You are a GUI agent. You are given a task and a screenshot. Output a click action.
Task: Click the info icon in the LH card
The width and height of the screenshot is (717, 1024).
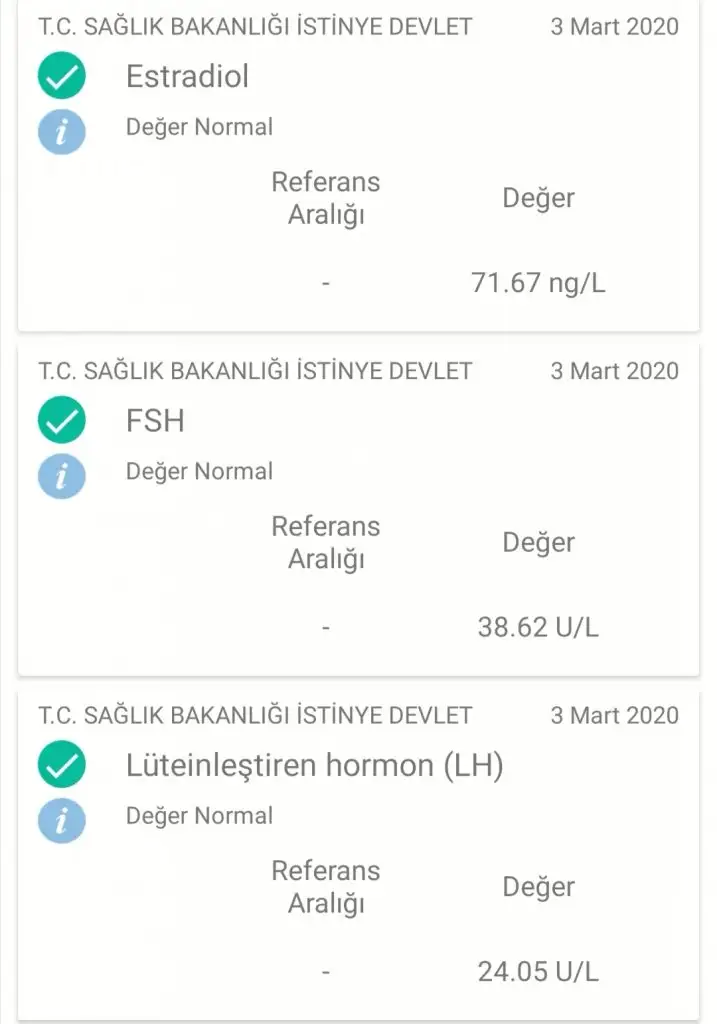tap(62, 820)
